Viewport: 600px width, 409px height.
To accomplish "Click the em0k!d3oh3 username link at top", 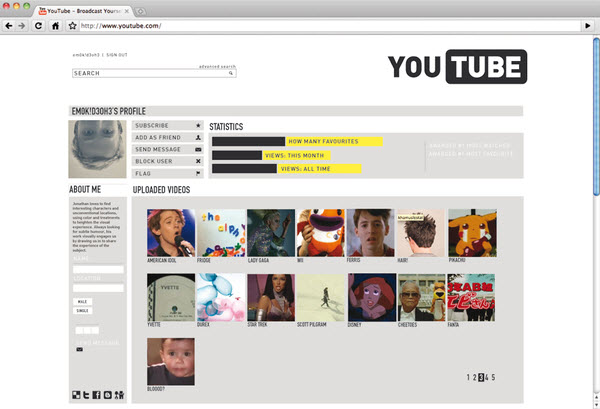I will point(86,55).
